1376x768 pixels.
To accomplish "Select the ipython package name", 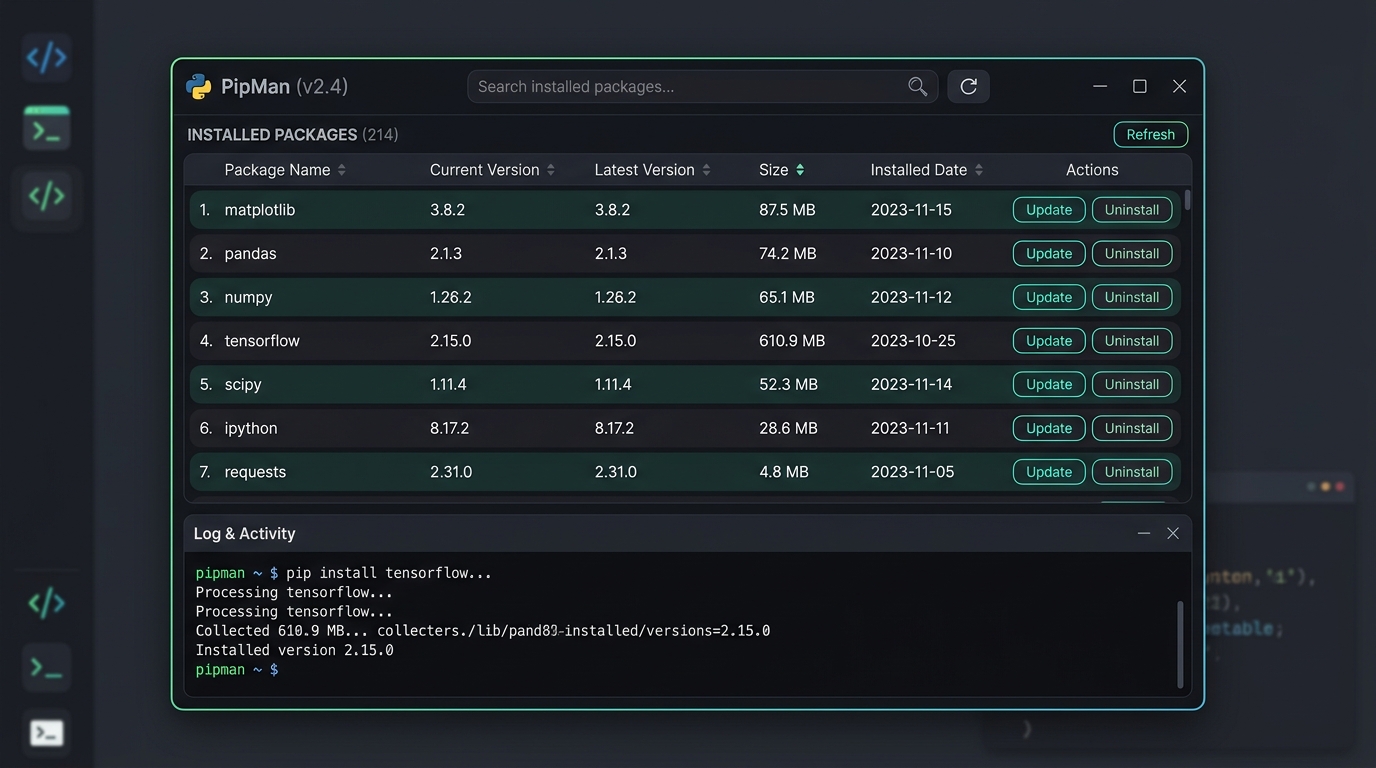I will 251,428.
